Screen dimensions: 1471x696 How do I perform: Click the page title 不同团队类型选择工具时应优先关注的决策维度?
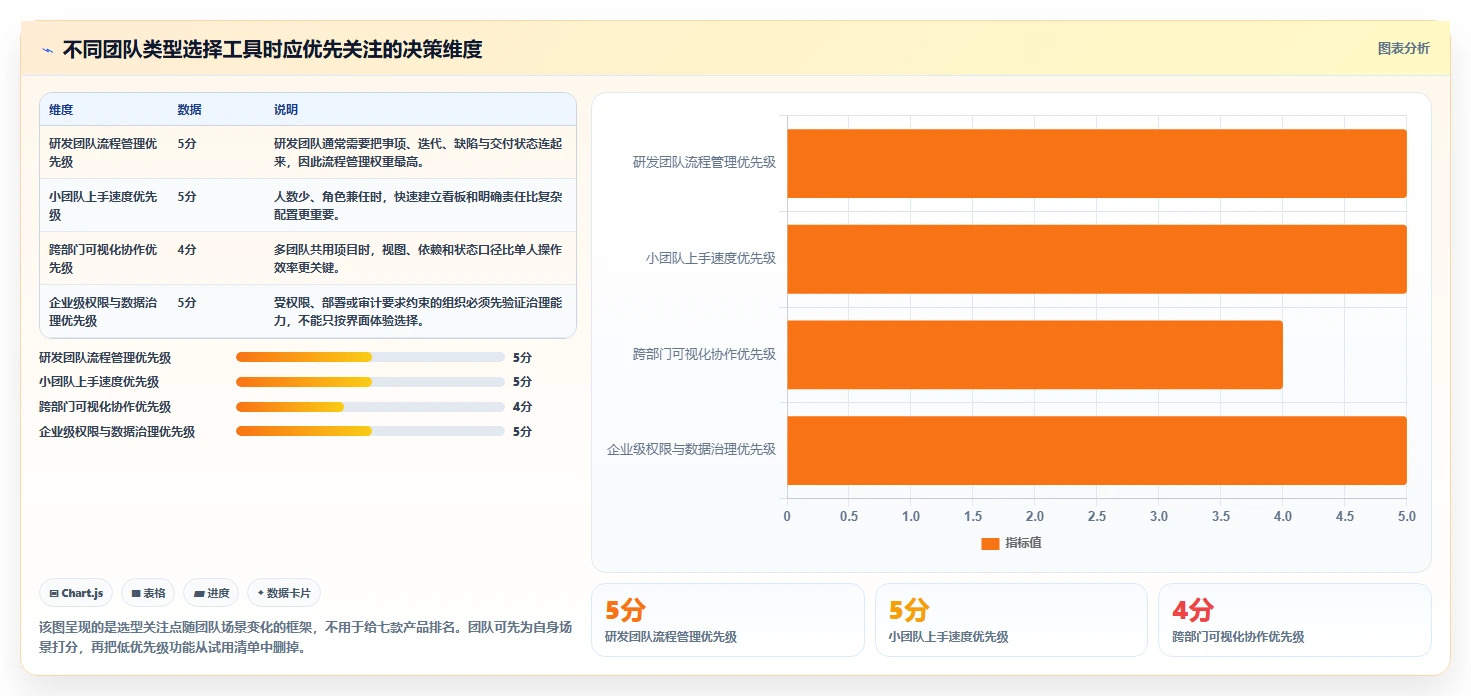(272, 50)
